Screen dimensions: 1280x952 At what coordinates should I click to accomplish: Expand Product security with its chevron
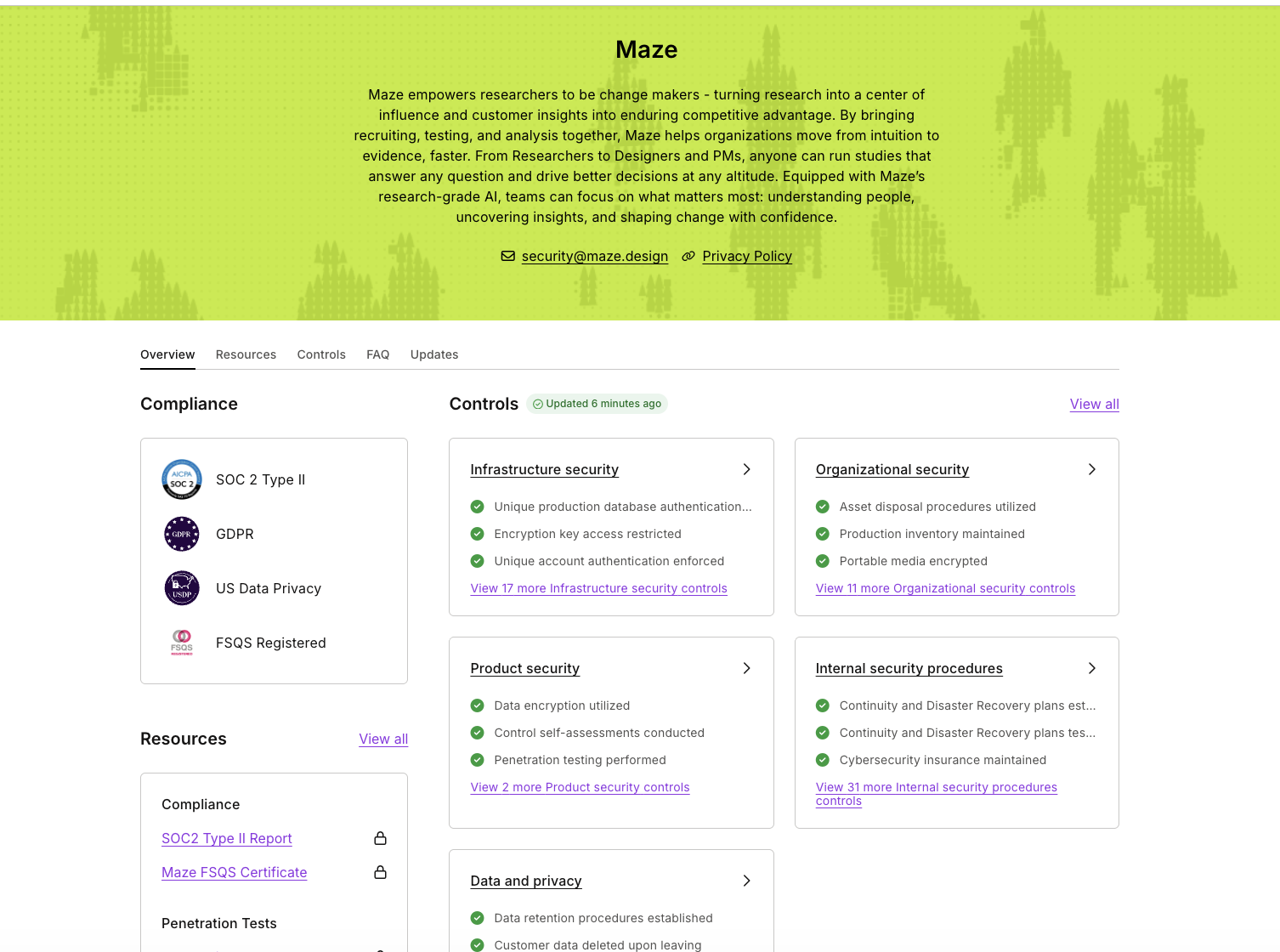(x=746, y=668)
